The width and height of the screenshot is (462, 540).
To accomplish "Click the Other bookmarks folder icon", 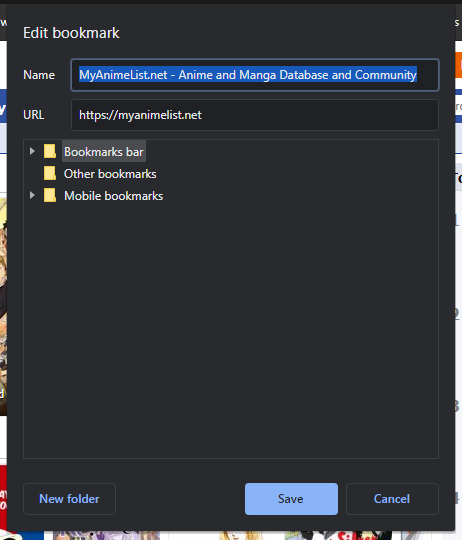I will [50, 173].
